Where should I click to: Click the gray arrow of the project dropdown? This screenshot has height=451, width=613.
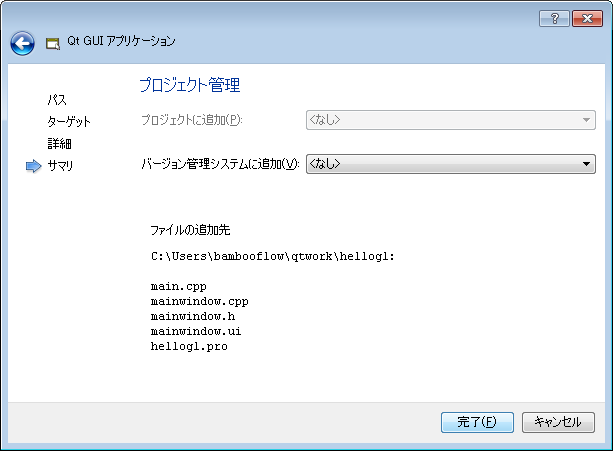click(586, 120)
